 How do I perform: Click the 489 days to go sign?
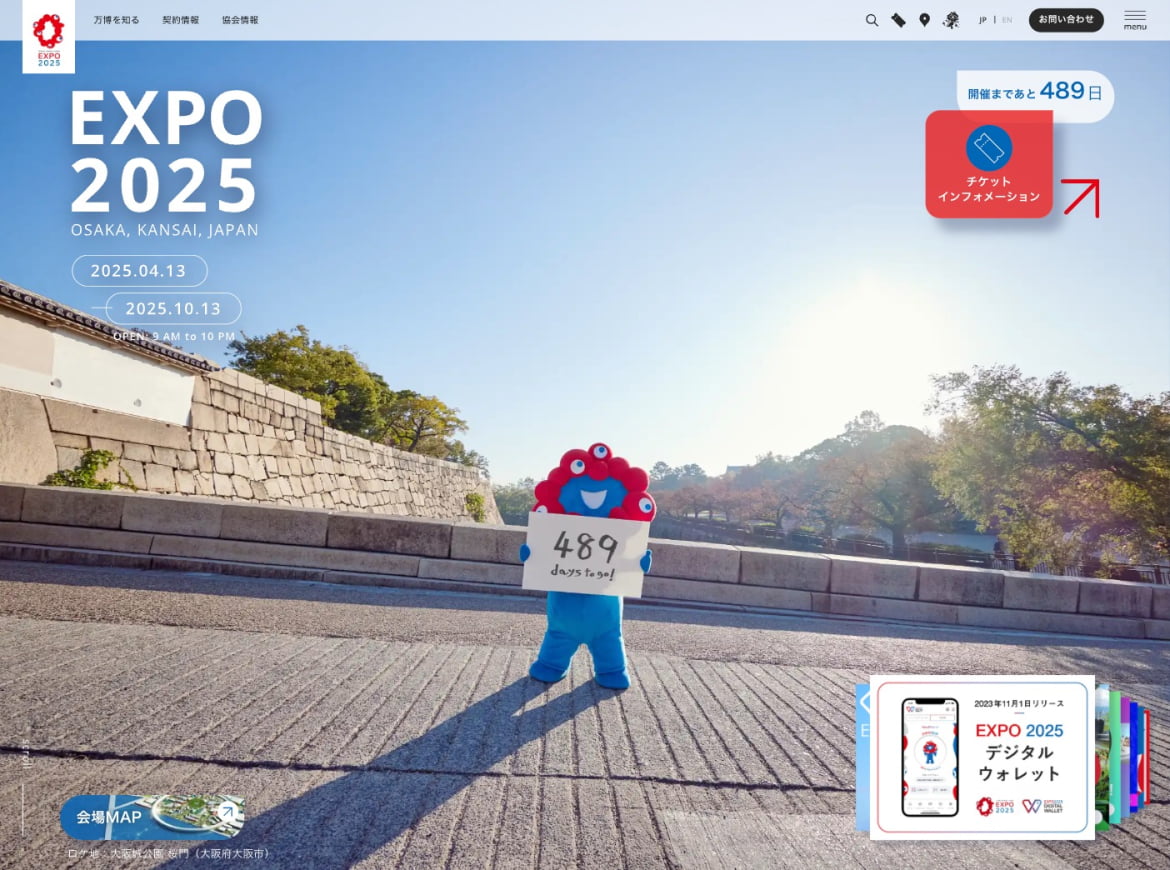[x=585, y=554]
